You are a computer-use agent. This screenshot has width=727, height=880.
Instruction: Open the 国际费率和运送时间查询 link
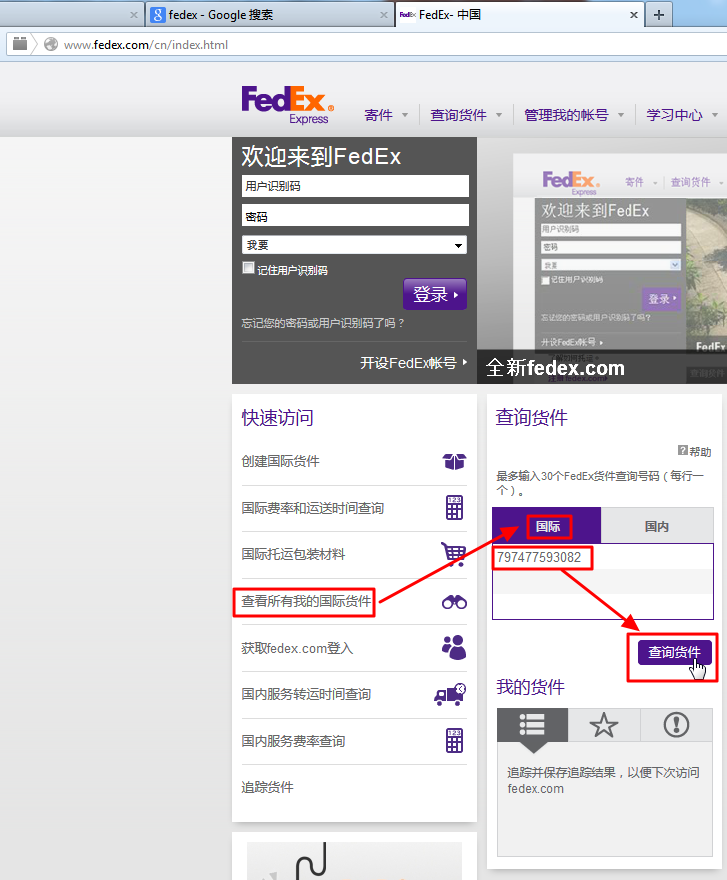pyautogui.click(x=313, y=508)
